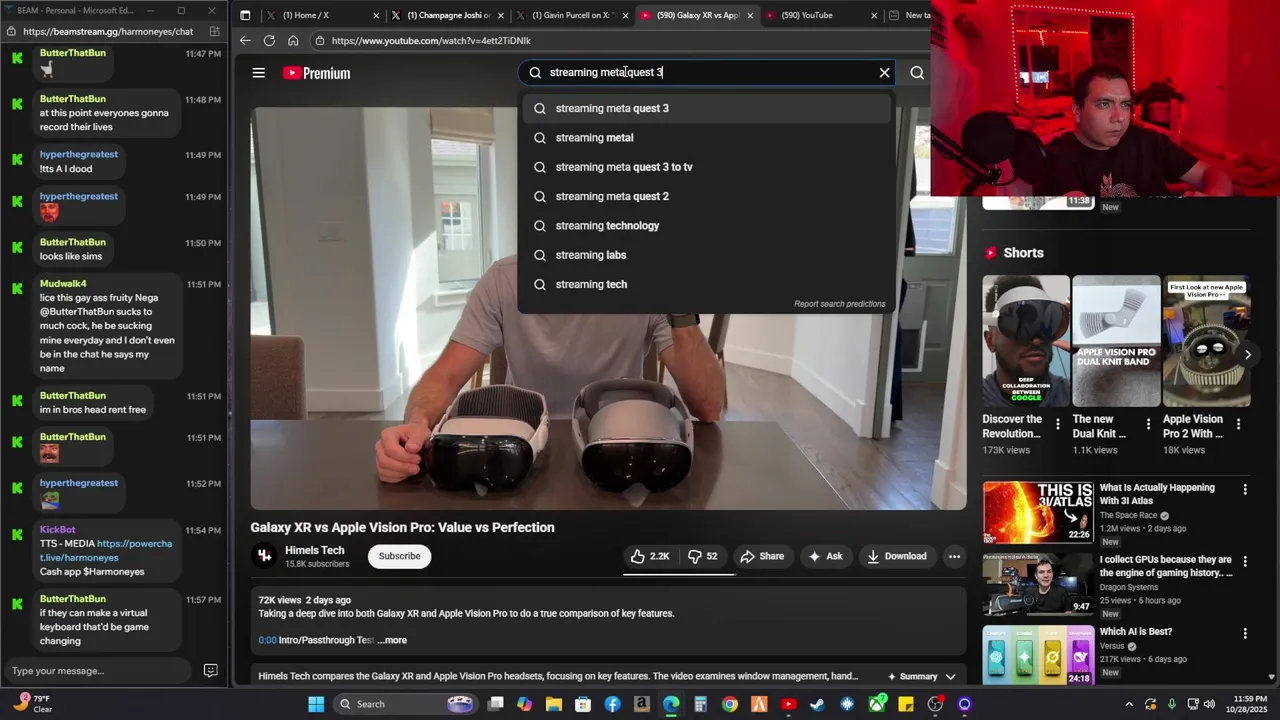Click the 'Himels Tech' channel name
Image resolution: width=1280 pixels, height=720 pixels.
pos(314,550)
